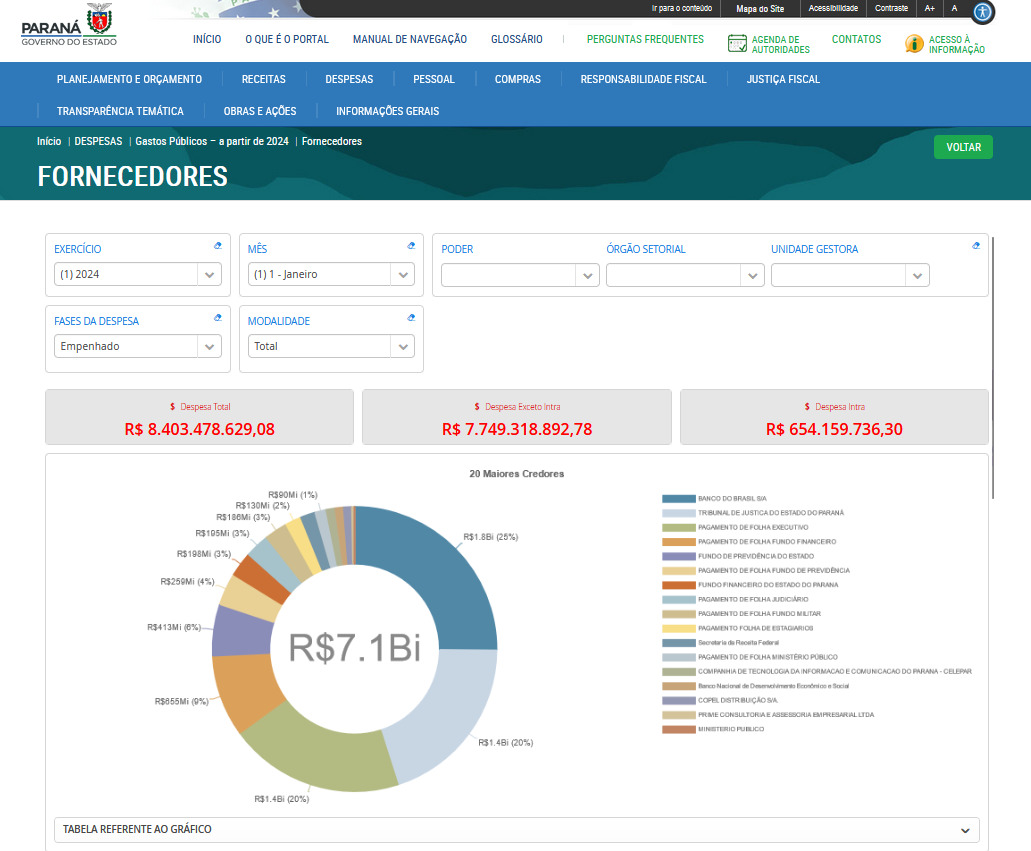Increase font size with A+
The height and width of the screenshot is (851, 1031).
[929, 9]
